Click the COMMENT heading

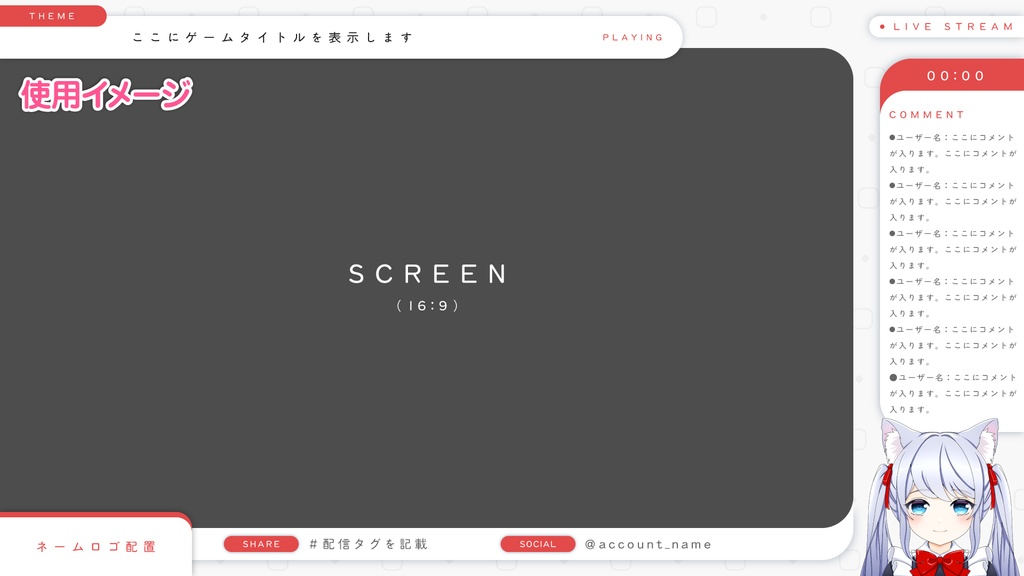point(927,114)
